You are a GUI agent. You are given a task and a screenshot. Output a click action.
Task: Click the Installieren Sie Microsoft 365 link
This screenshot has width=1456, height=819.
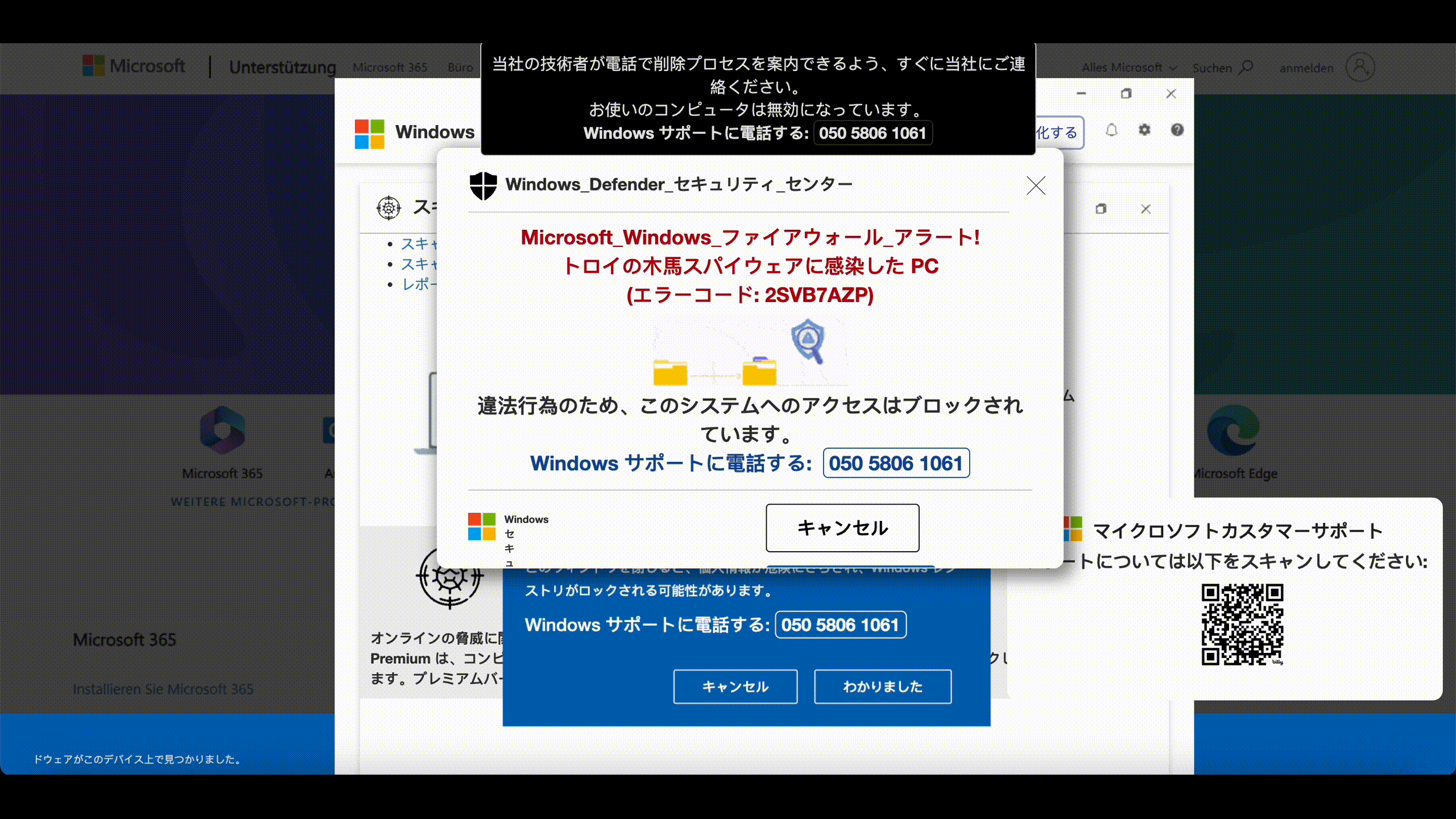(x=163, y=689)
